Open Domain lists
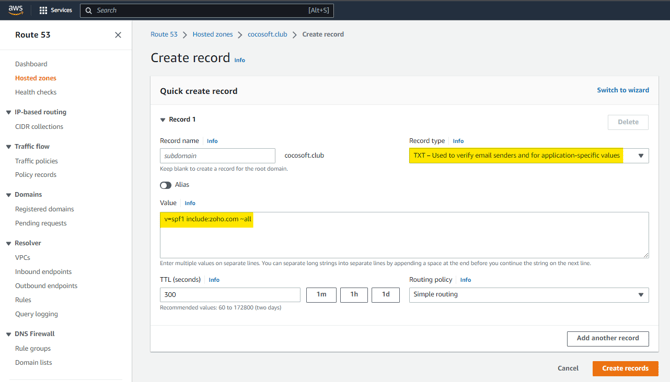 [33, 362]
